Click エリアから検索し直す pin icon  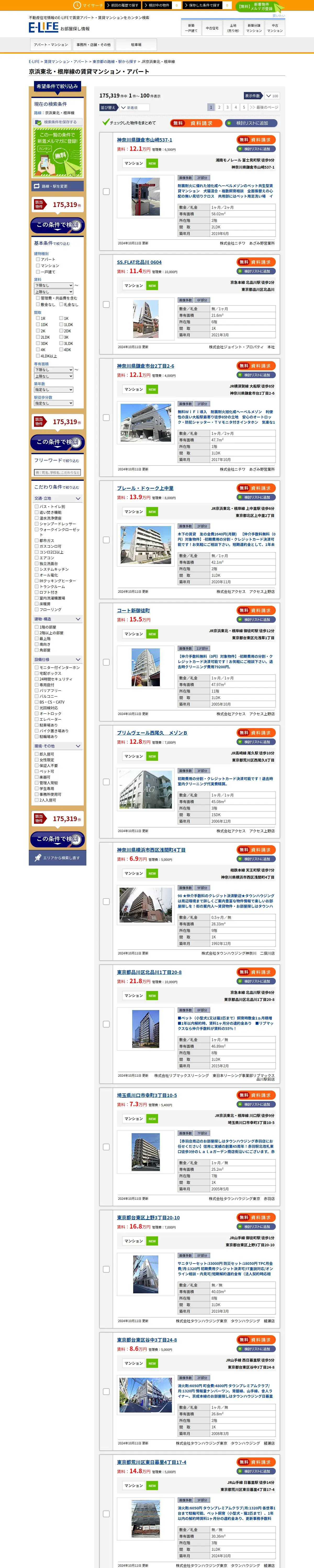click(38, 858)
